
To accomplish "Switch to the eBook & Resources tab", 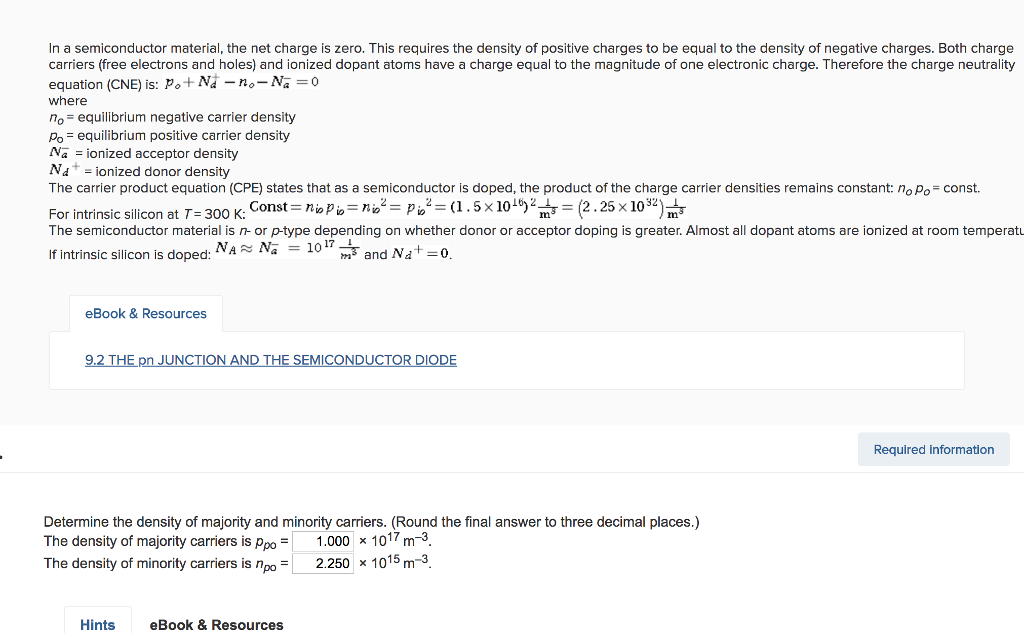I will pos(145,313).
